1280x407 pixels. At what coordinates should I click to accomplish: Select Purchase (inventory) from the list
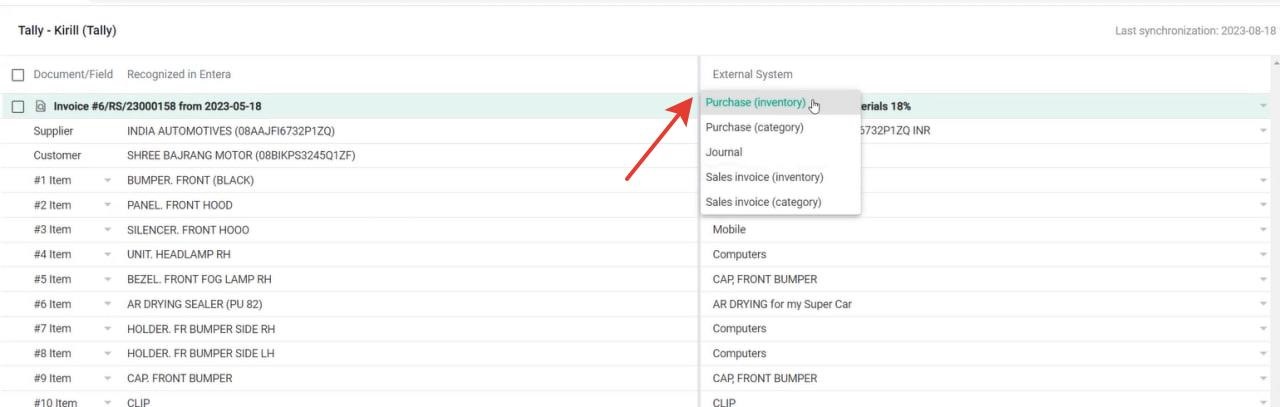click(755, 103)
